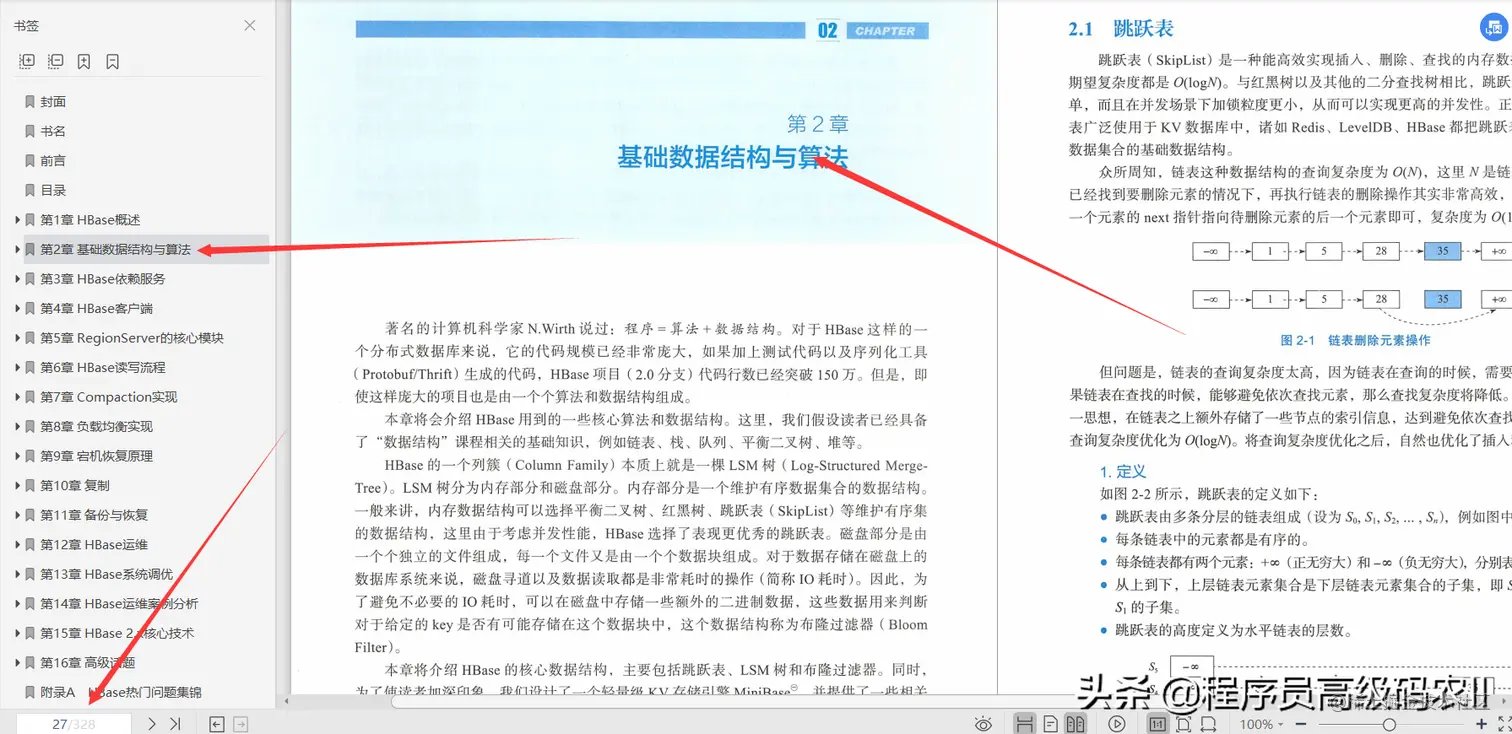Toggle eye-protection reading mode

983,723
